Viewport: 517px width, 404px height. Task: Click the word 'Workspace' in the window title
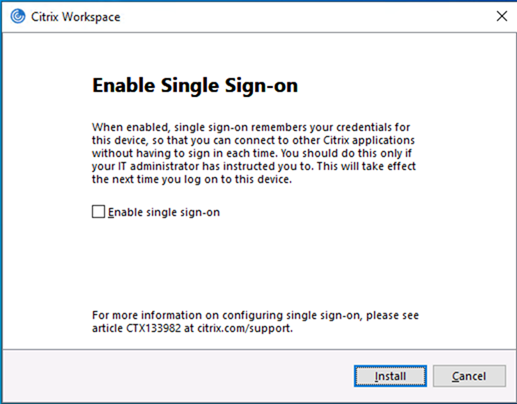tap(91, 17)
